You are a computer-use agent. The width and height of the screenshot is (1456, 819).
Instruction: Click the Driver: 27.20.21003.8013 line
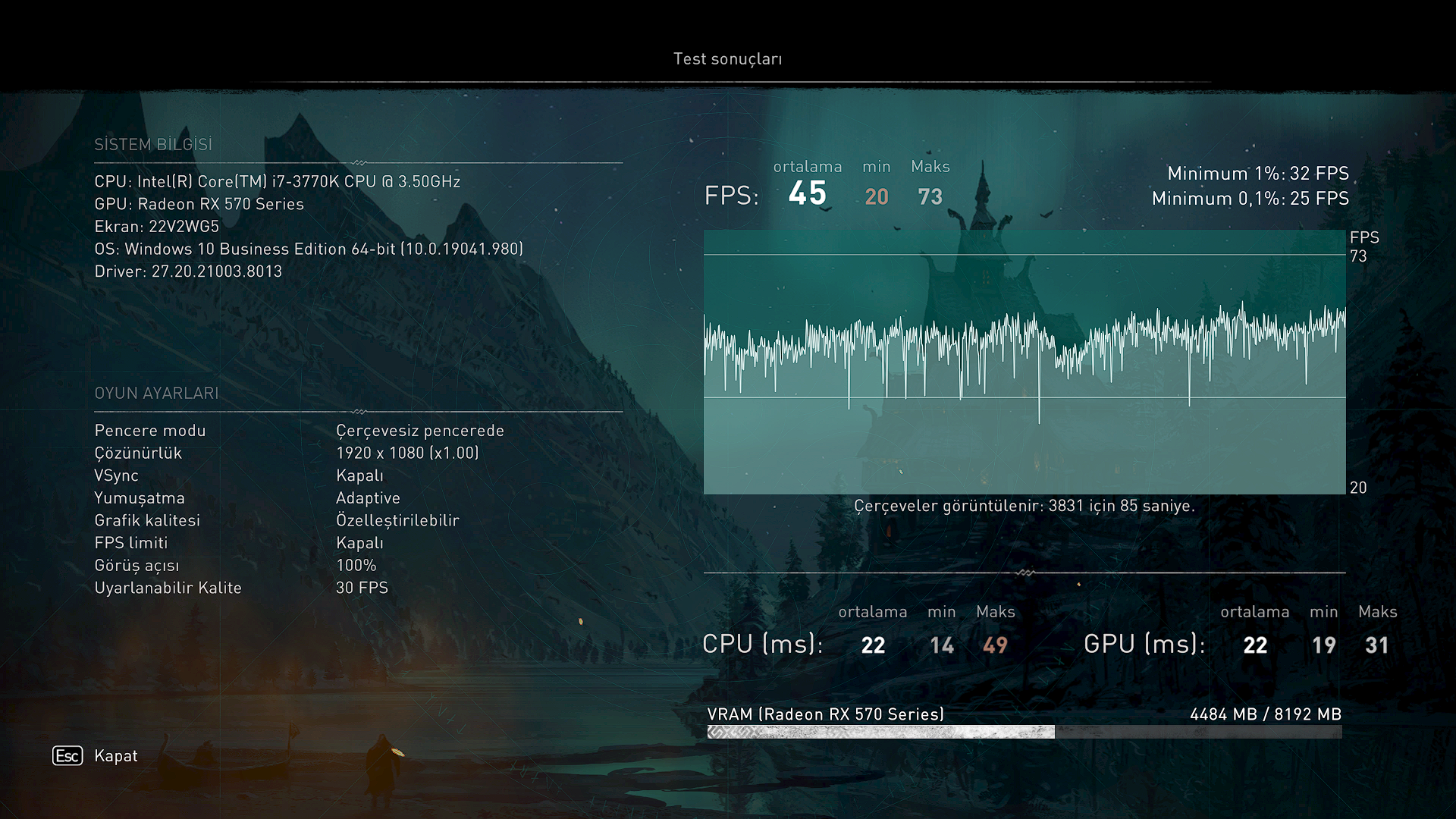click(x=188, y=271)
